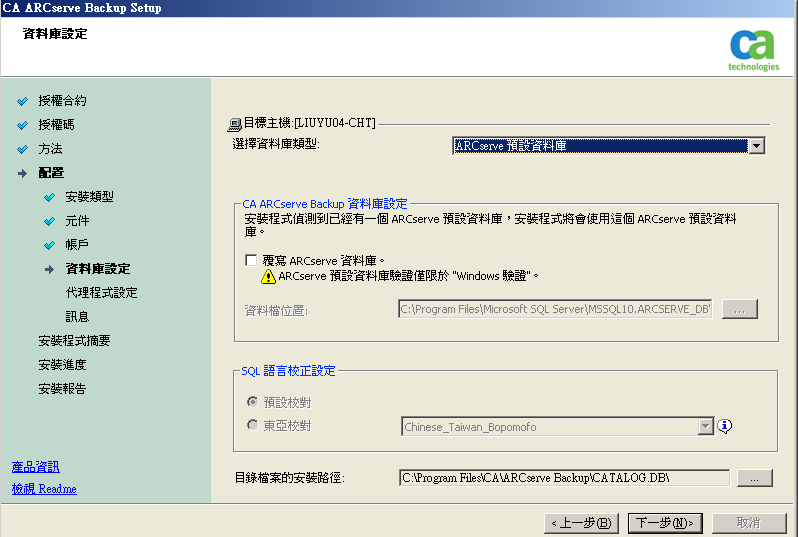This screenshot has height=537, width=798.
Task: Click the checkmark icon next to 元件
Action: click(49, 221)
